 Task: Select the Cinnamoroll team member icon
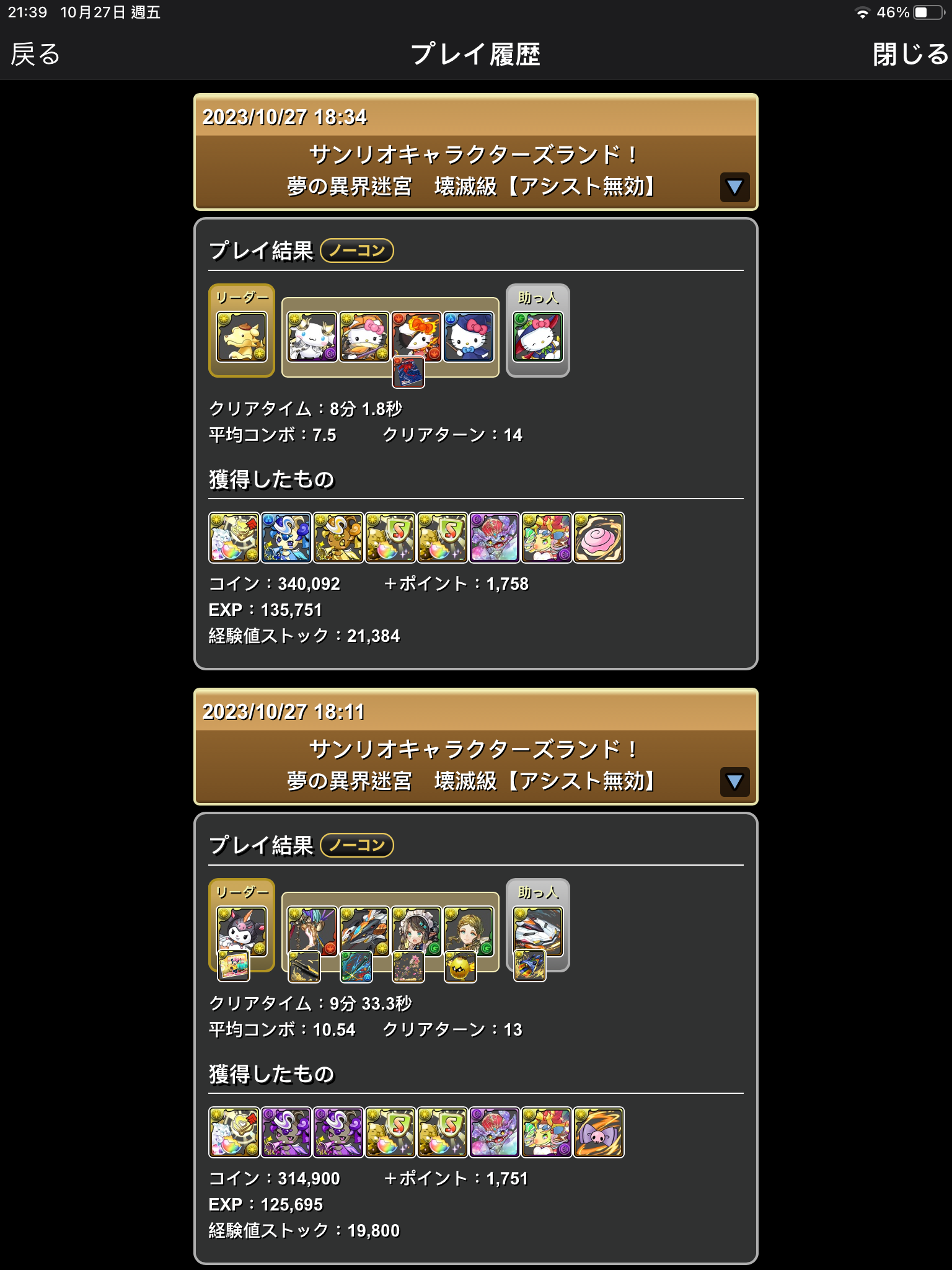(312, 337)
